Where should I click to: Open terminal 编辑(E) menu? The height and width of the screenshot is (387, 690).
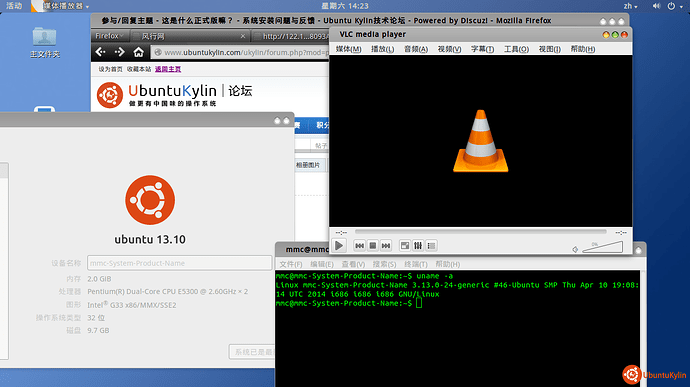[322, 264]
